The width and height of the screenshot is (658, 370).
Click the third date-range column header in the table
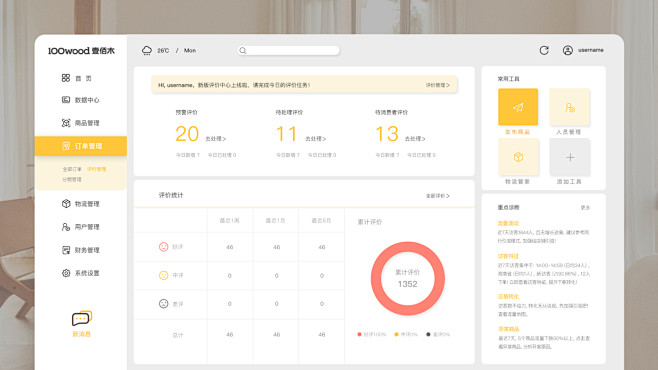click(321, 221)
